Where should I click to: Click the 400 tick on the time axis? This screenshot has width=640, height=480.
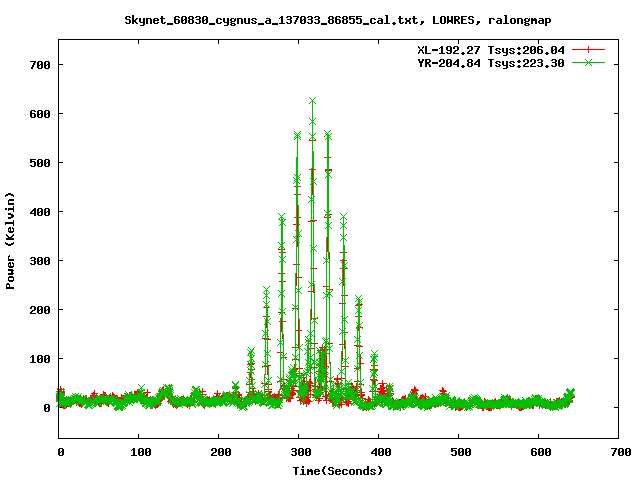pos(379,452)
